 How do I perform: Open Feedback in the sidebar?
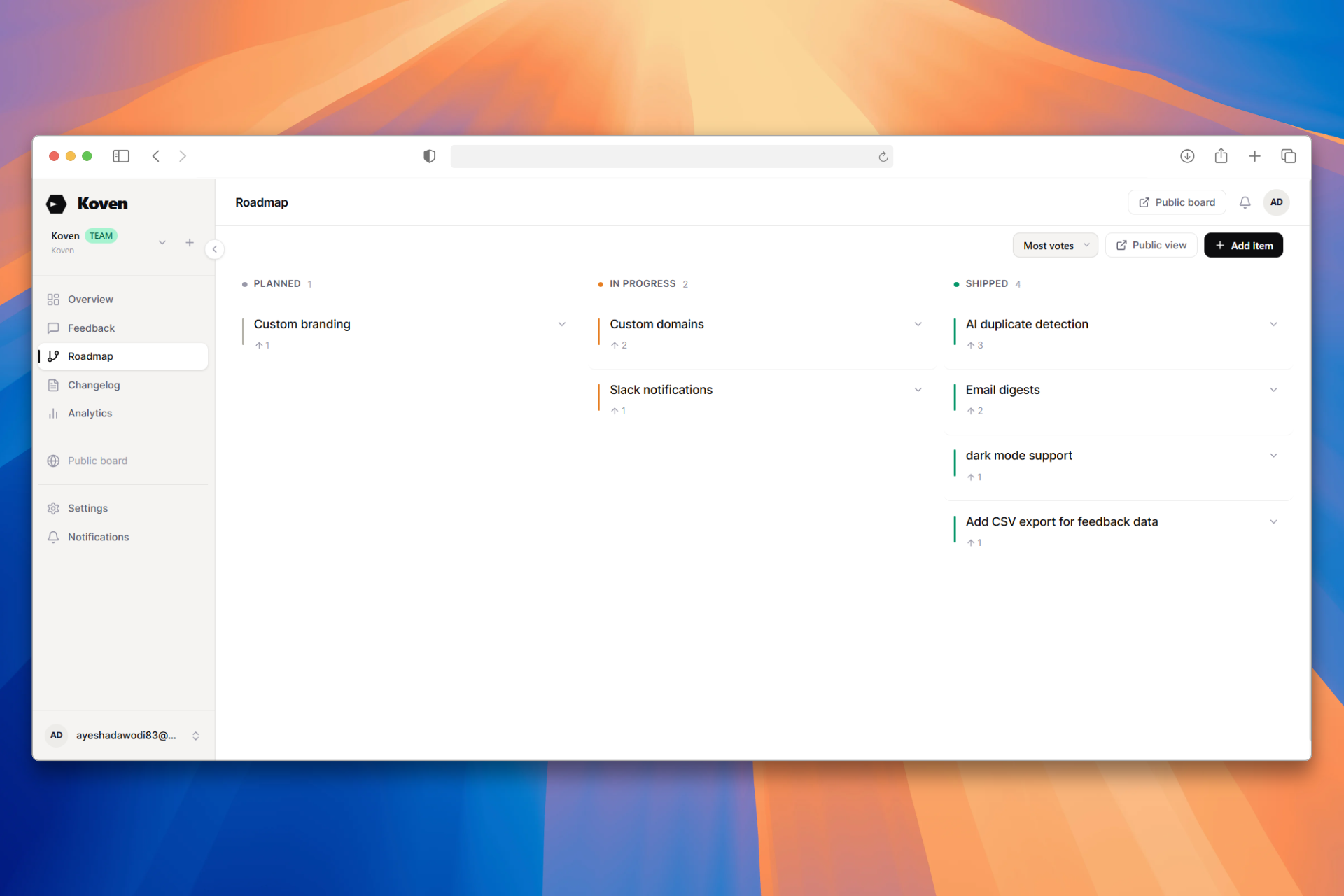(x=124, y=328)
